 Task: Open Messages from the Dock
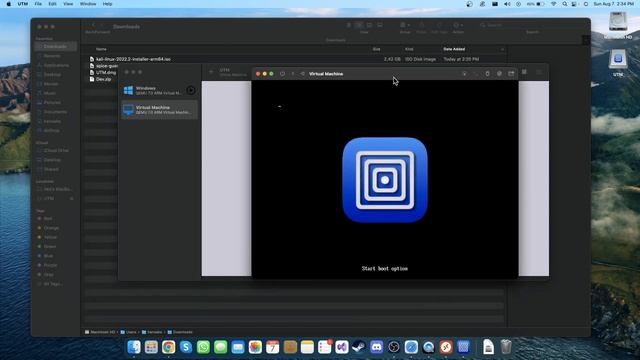click(220, 347)
